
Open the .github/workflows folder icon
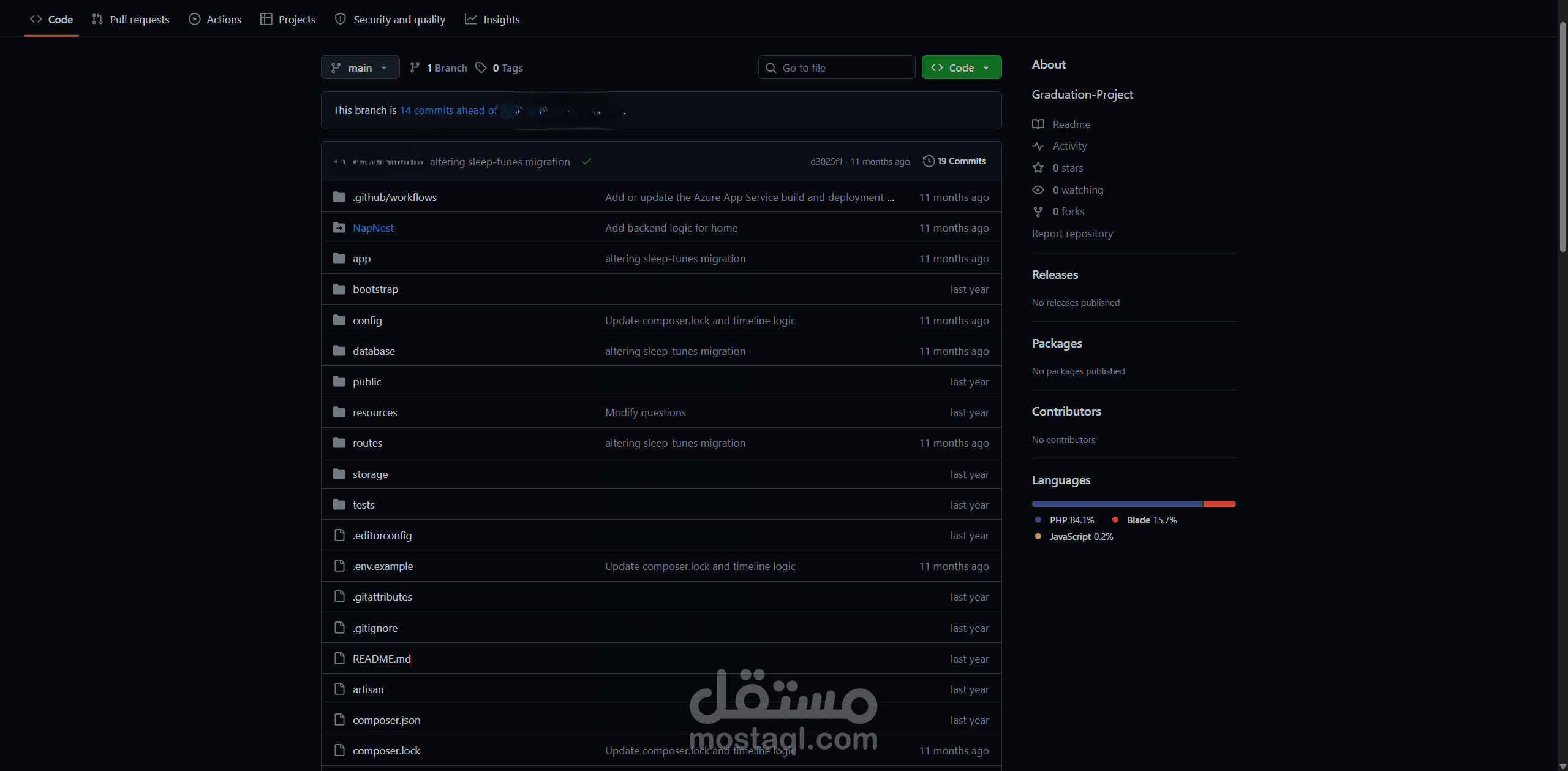coord(339,197)
